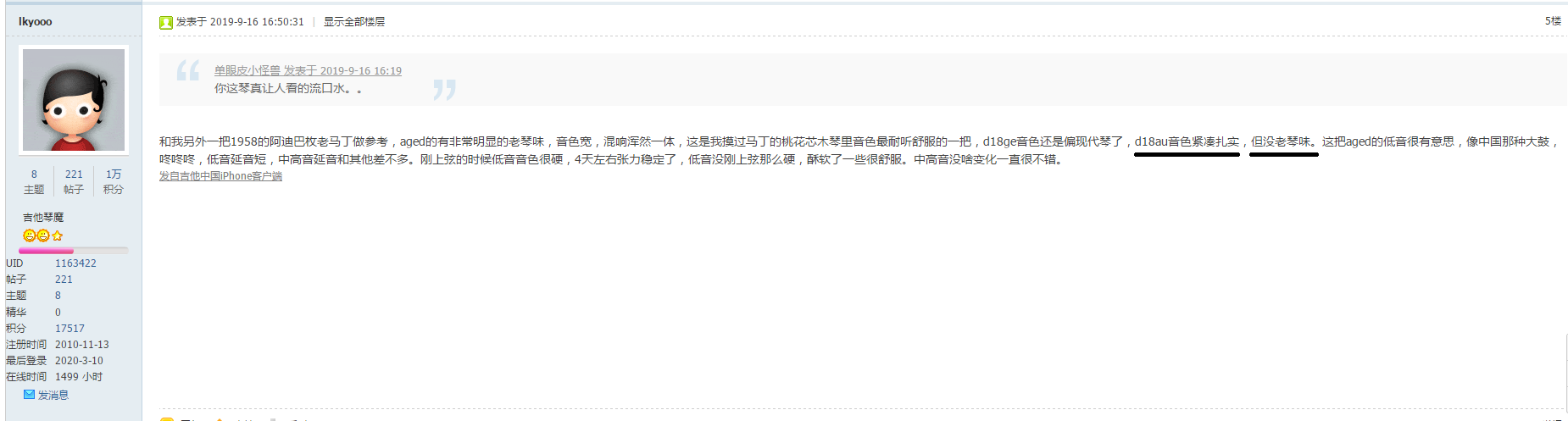The height and width of the screenshot is (421, 1568).
Task: Click the first smiley rank icon
Action: (x=29, y=235)
